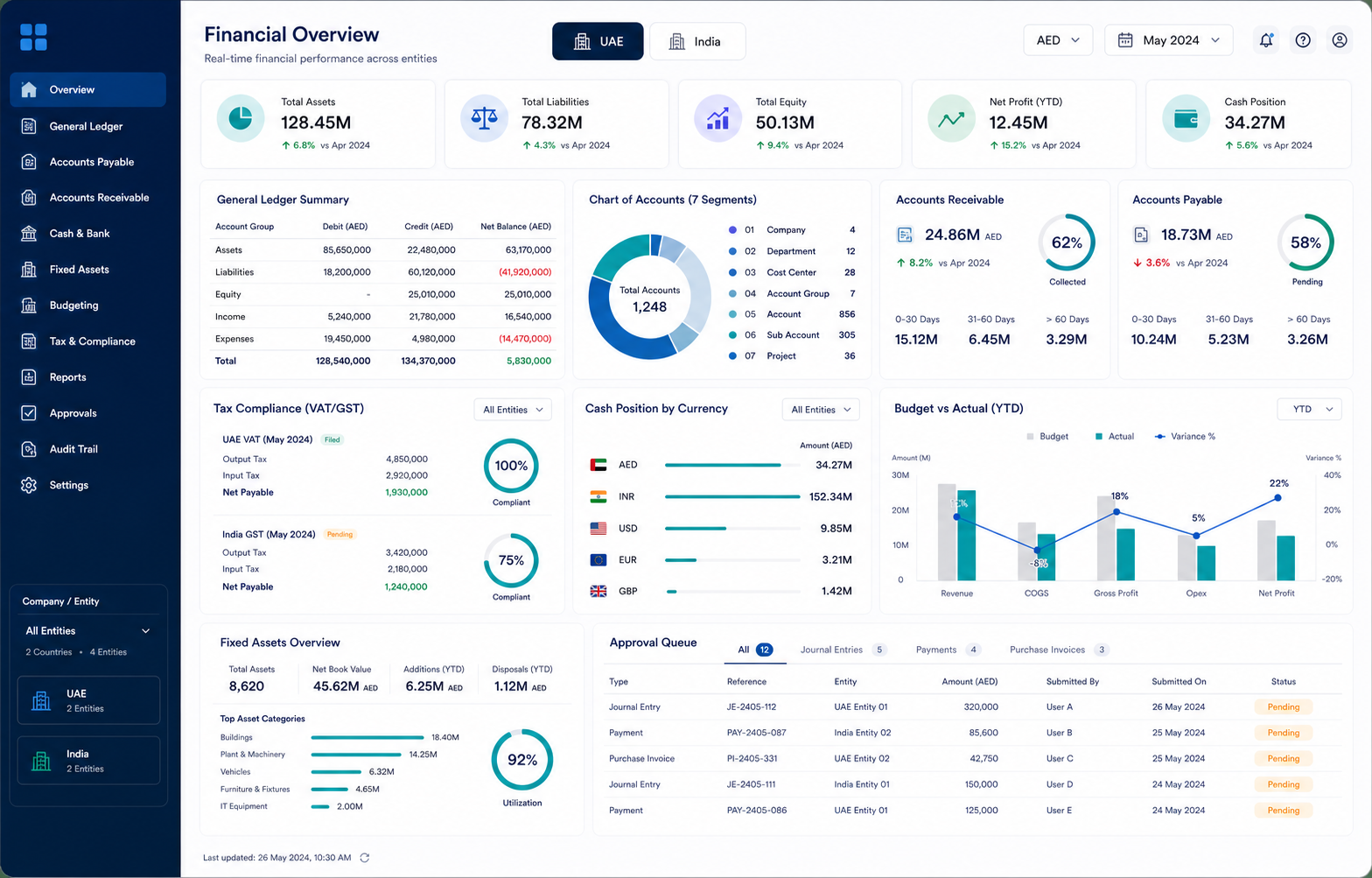This screenshot has height=878, width=1372.
Task: Open Accounts Receivable sidebar icon
Action: (29, 198)
